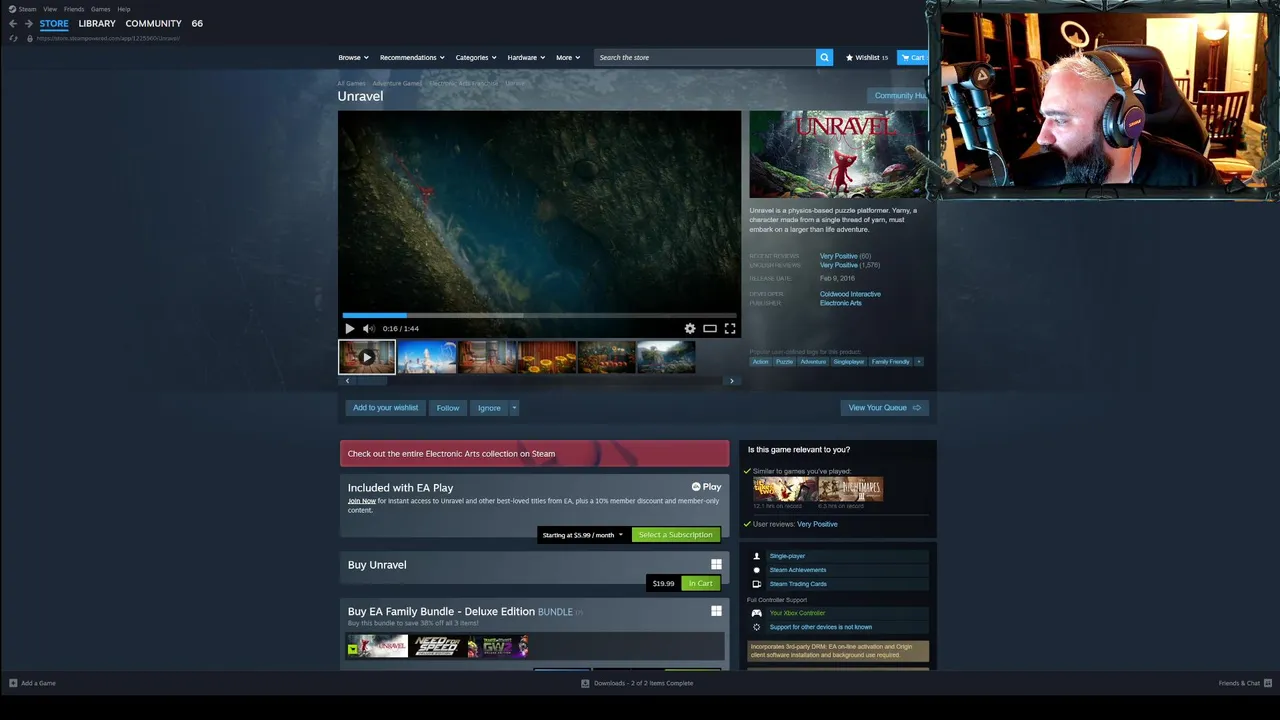The height and width of the screenshot is (720, 1280).
Task: Click the Steam Trading Cards icon
Action: [x=756, y=584]
